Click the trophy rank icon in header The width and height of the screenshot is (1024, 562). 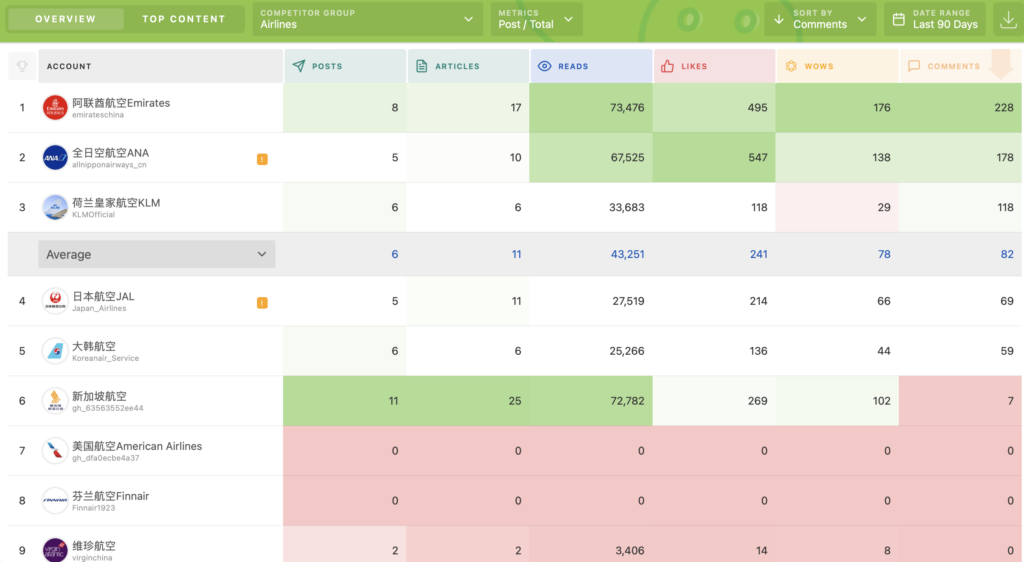pos(22,66)
